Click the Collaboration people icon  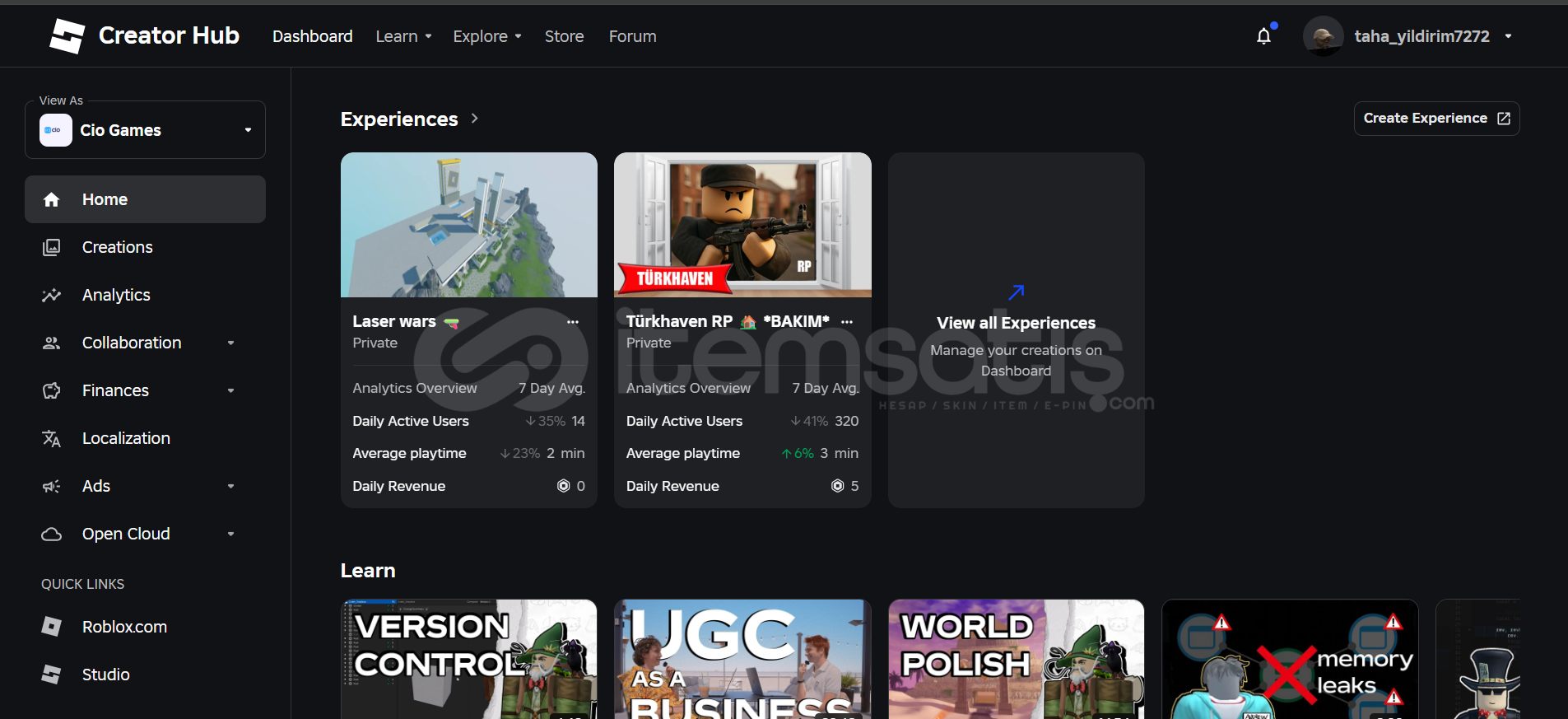51,343
